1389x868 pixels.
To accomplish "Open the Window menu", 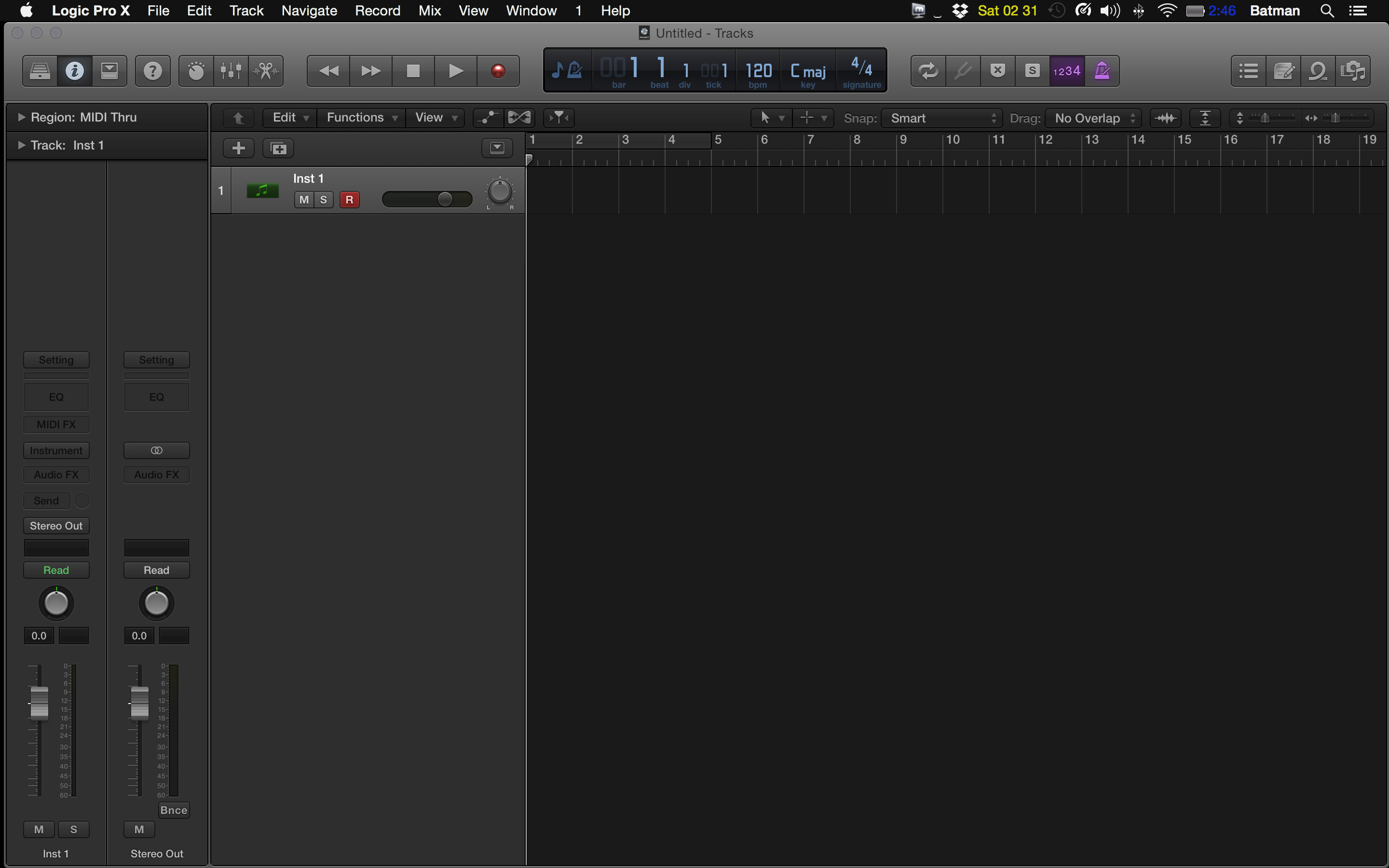I will (531, 11).
